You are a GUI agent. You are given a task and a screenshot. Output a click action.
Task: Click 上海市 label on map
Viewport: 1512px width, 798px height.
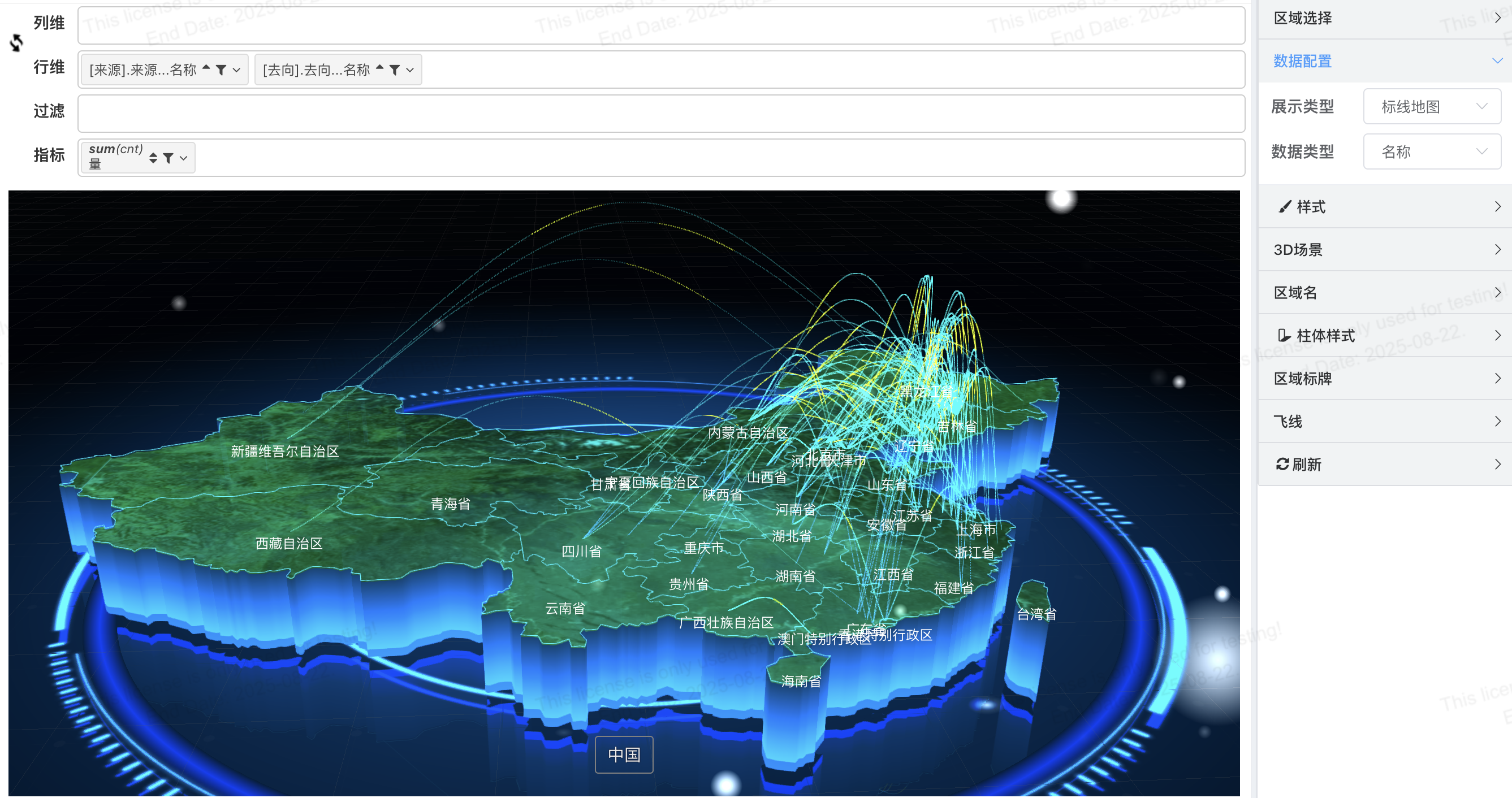point(976,529)
